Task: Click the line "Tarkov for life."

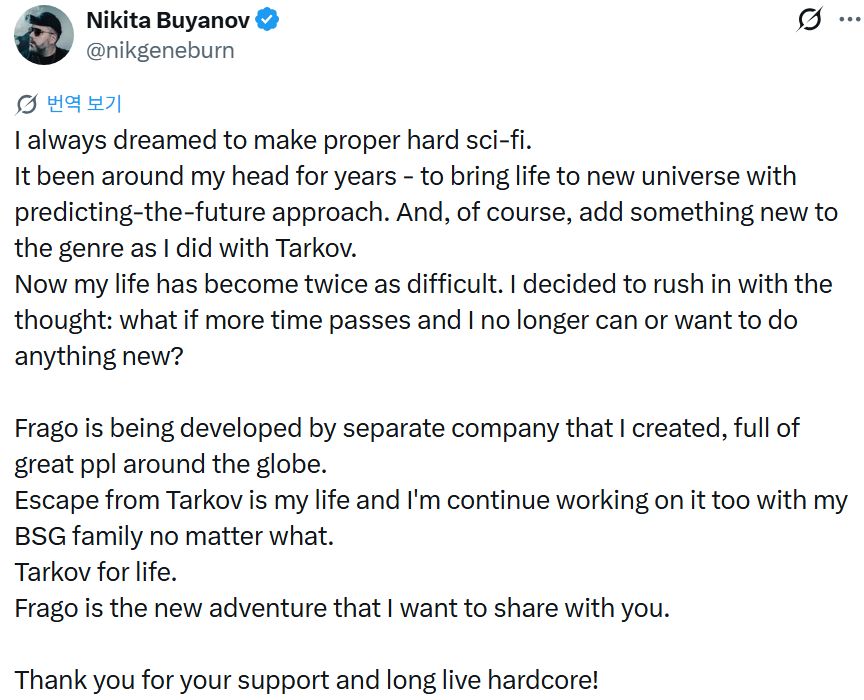Action: 97,572
